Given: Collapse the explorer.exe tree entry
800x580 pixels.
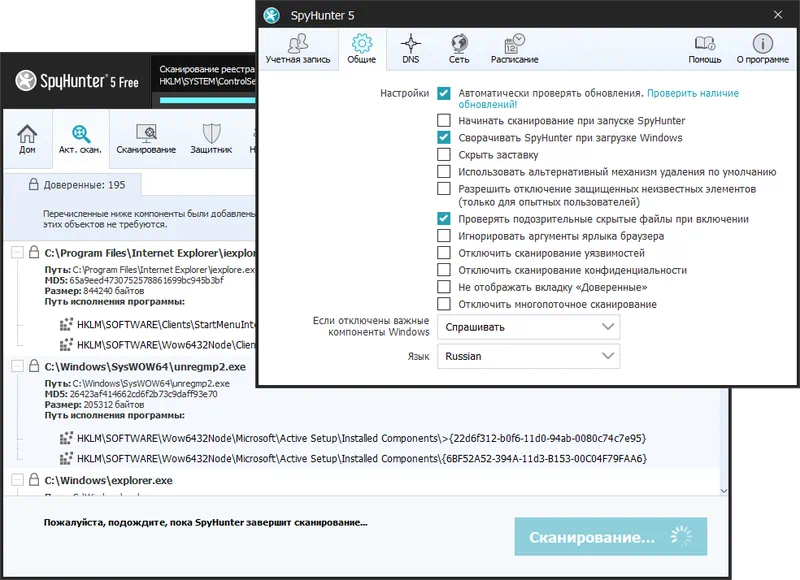Looking at the screenshot, I should (17, 480).
